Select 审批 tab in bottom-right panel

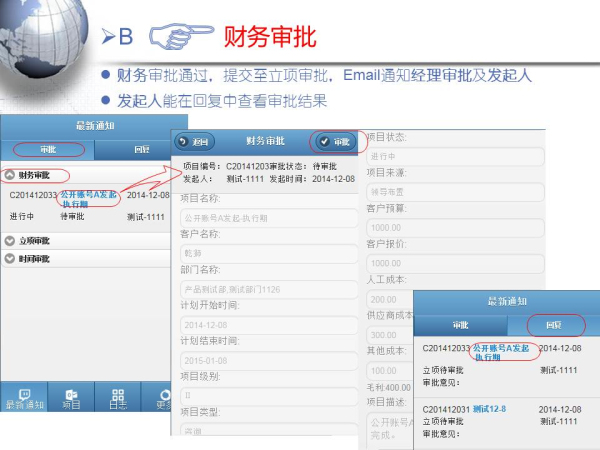[x=460, y=325]
